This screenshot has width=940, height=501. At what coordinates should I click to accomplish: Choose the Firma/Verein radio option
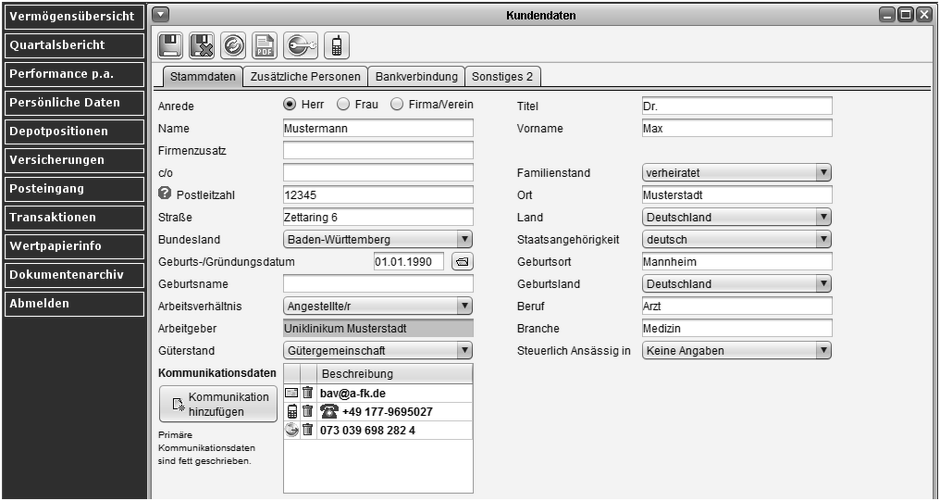click(x=397, y=105)
